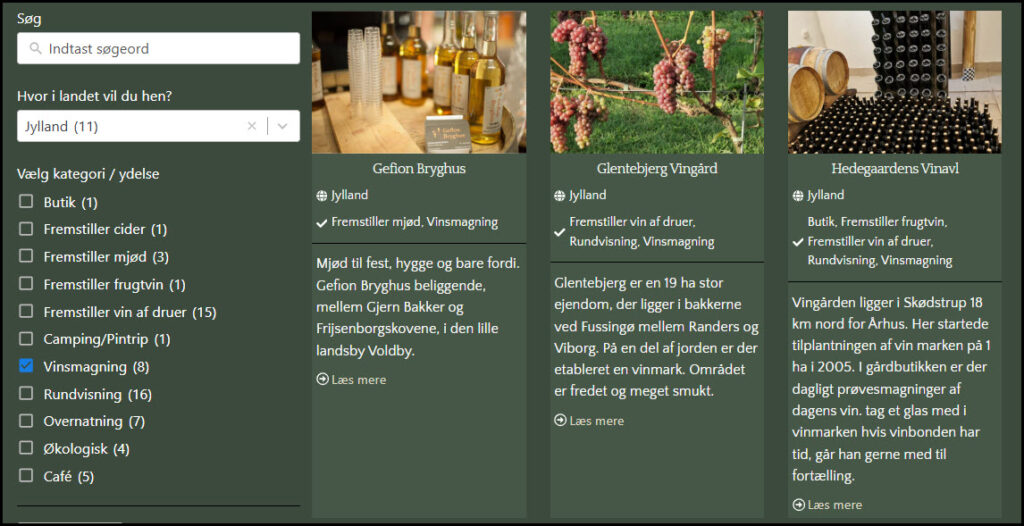Check the Fremstiller vin af druer option
The width and height of the screenshot is (1024, 526).
tap(26, 311)
